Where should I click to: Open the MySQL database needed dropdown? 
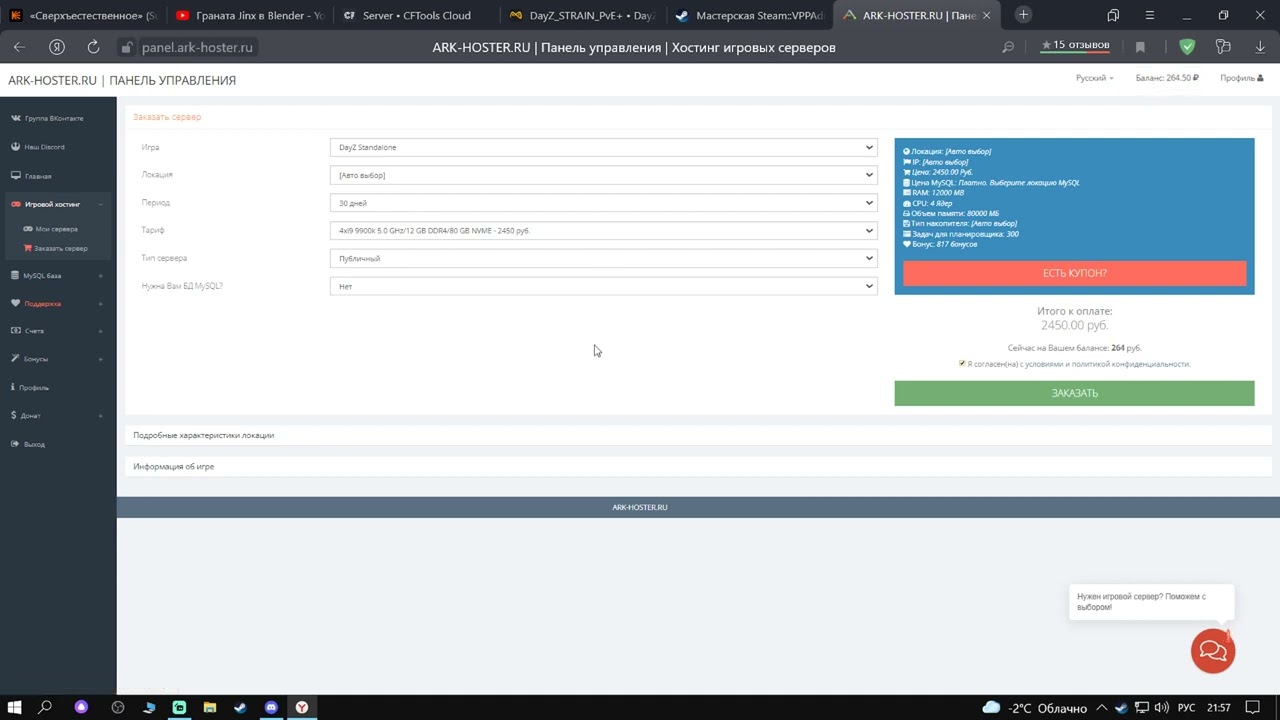click(x=603, y=286)
